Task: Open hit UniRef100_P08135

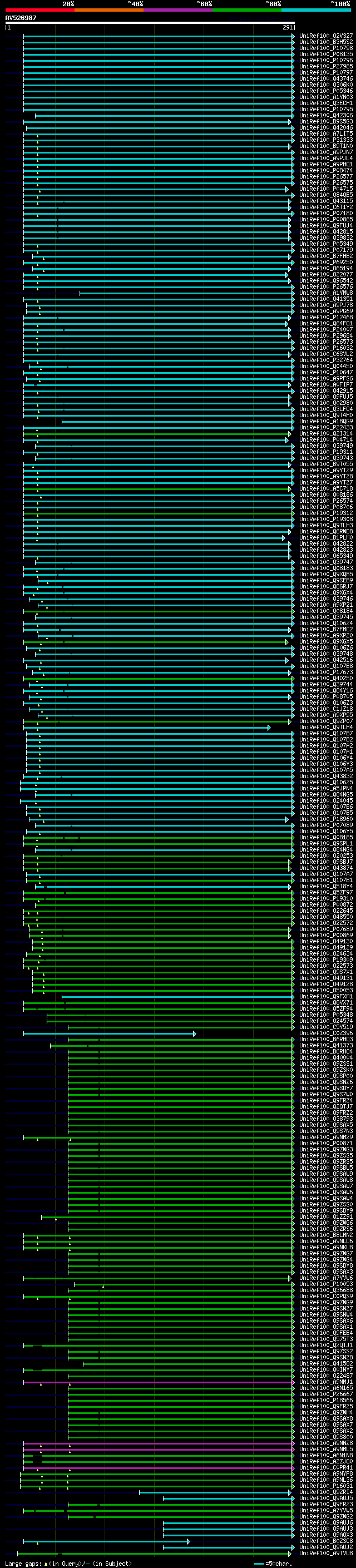Action: click(x=326, y=54)
